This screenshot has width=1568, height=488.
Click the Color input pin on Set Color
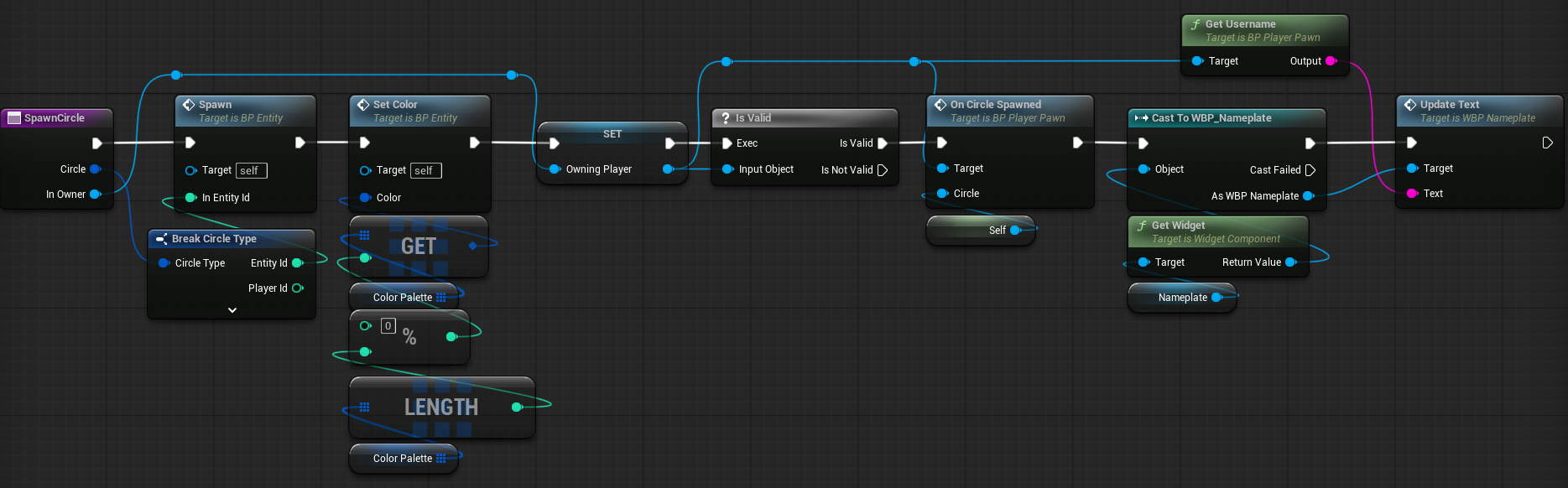(x=365, y=198)
